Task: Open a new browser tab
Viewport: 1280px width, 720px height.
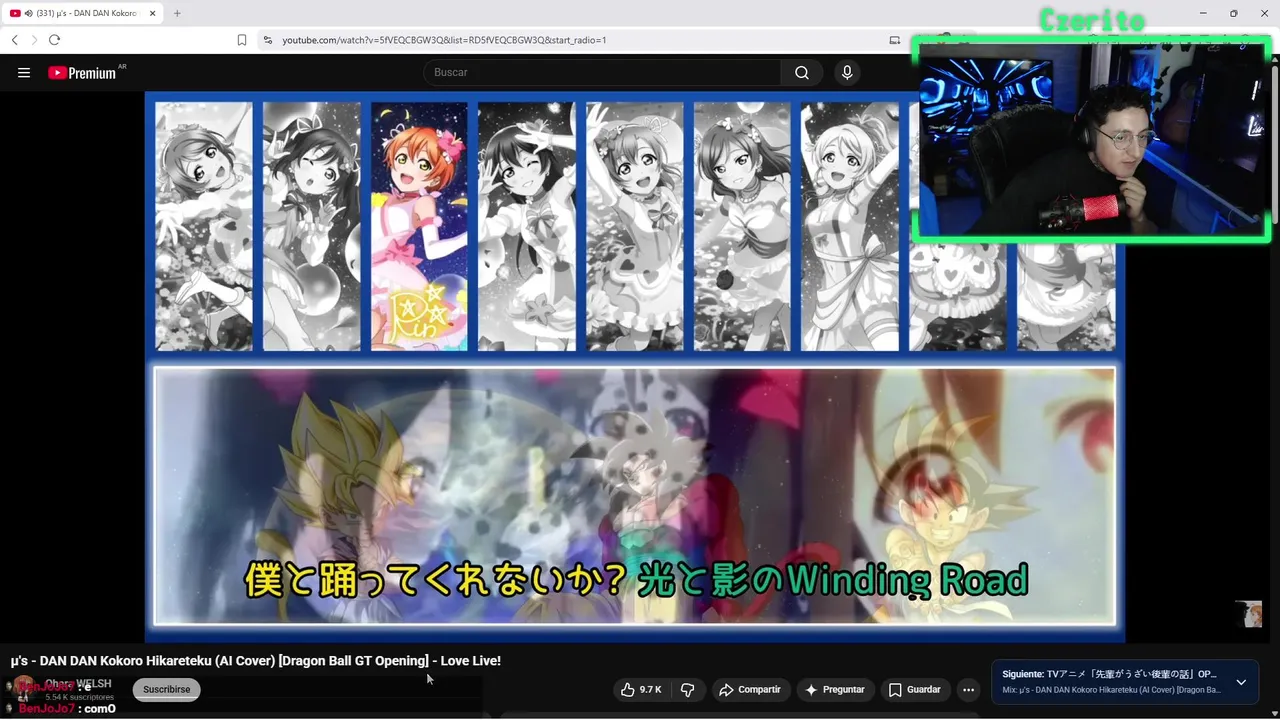Action: (177, 13)
